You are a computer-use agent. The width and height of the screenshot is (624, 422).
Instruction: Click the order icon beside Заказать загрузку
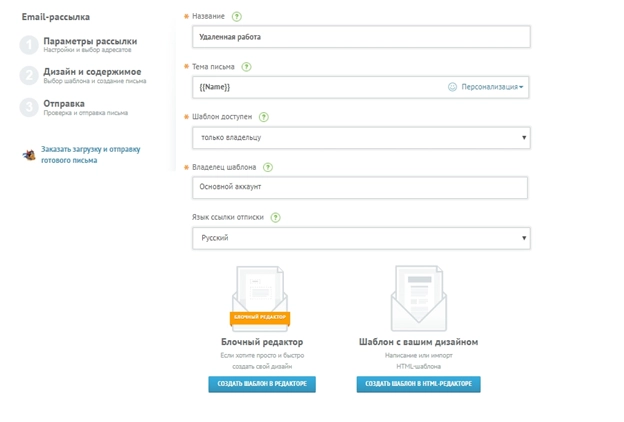click(30, 155)
